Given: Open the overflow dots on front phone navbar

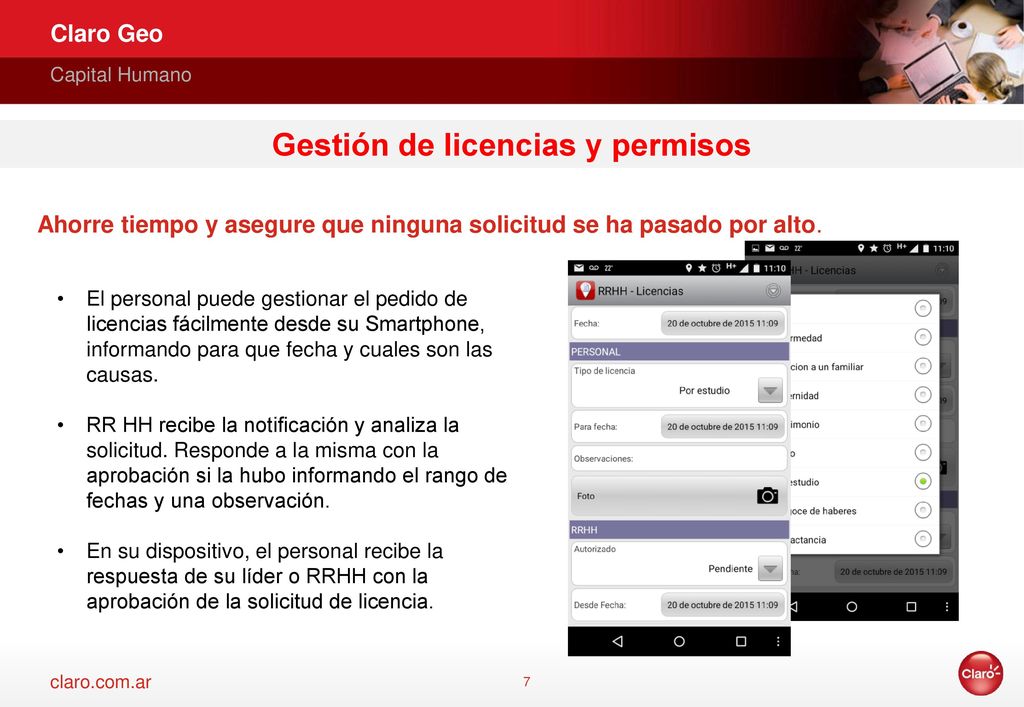Looking at the screenshot, I should pyautogui.click(x=778, y=641).
